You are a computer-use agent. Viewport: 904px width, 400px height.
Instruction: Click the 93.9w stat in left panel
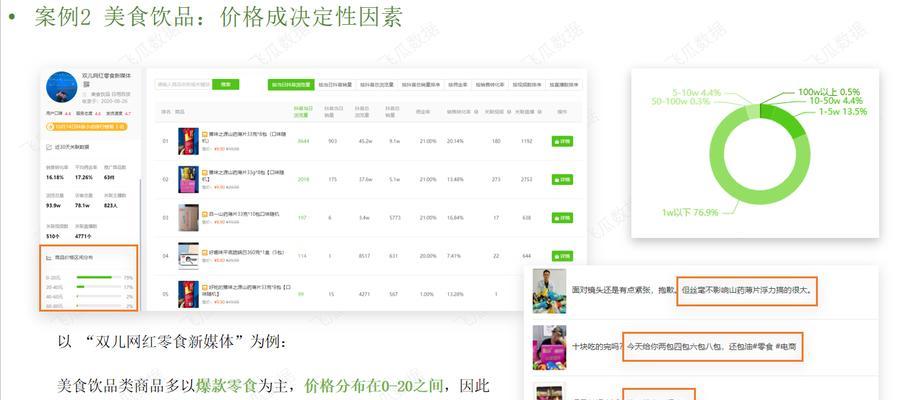point(54,206)
